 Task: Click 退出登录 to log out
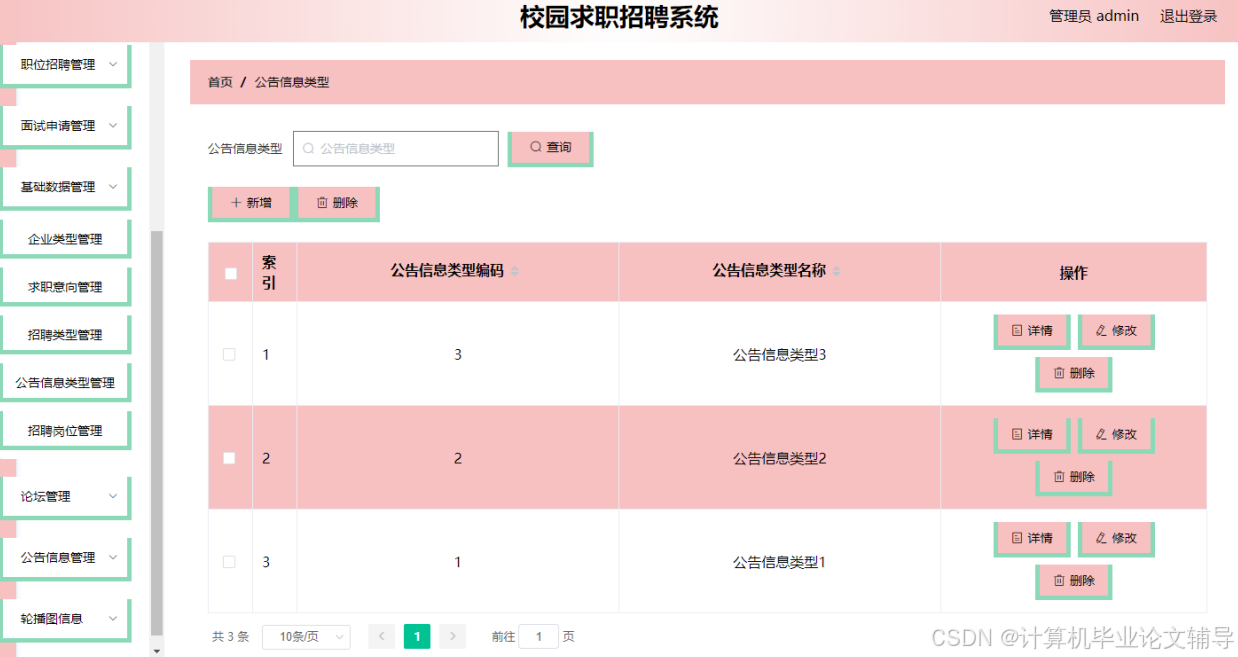1188,16
